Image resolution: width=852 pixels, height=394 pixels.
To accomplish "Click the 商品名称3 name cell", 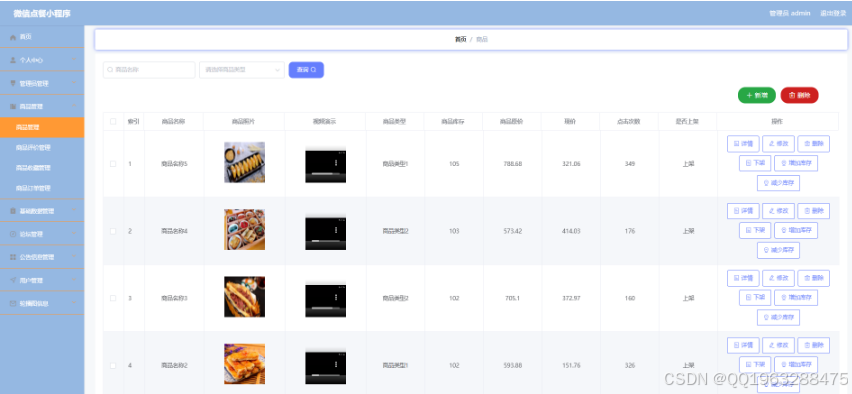I will click(x=174, y=298).
